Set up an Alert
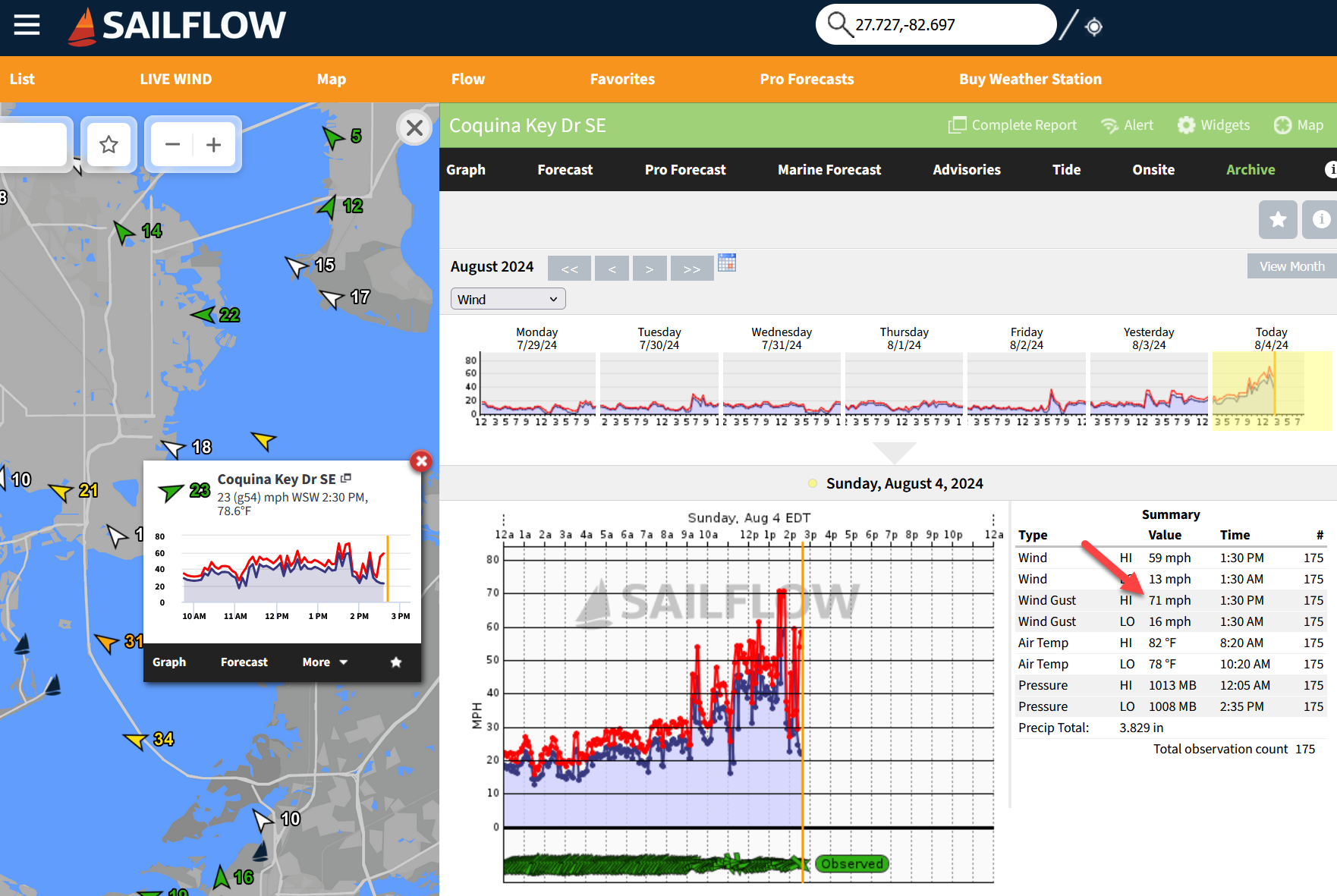1337x896 pixels. click(1127, 125)
